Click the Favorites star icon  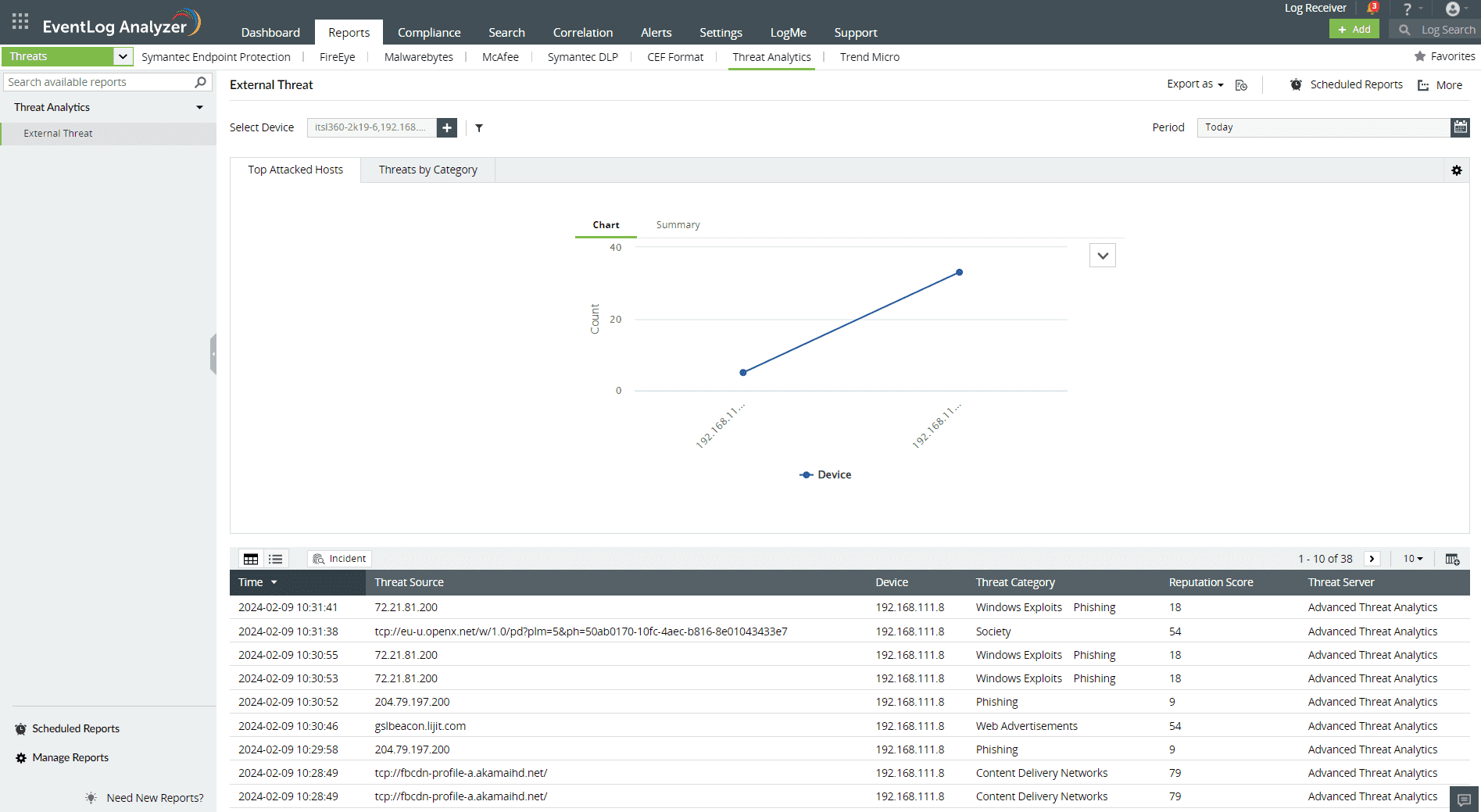tap(1420, 56)
